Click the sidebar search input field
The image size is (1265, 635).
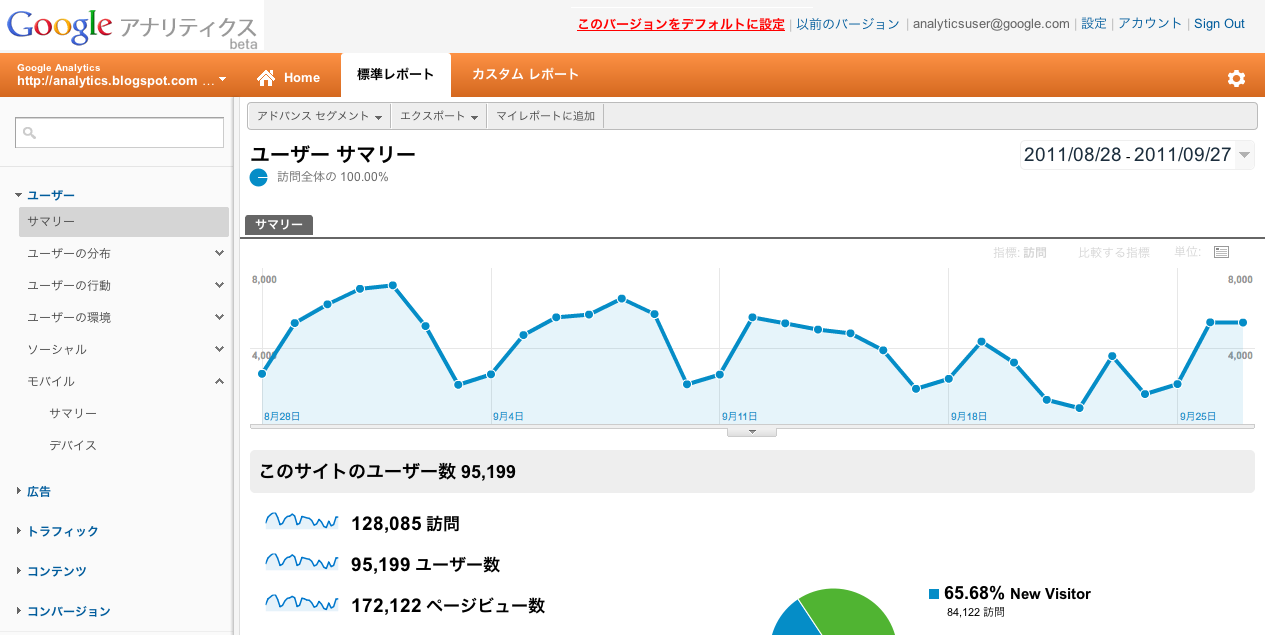click(x=119, y=132)
